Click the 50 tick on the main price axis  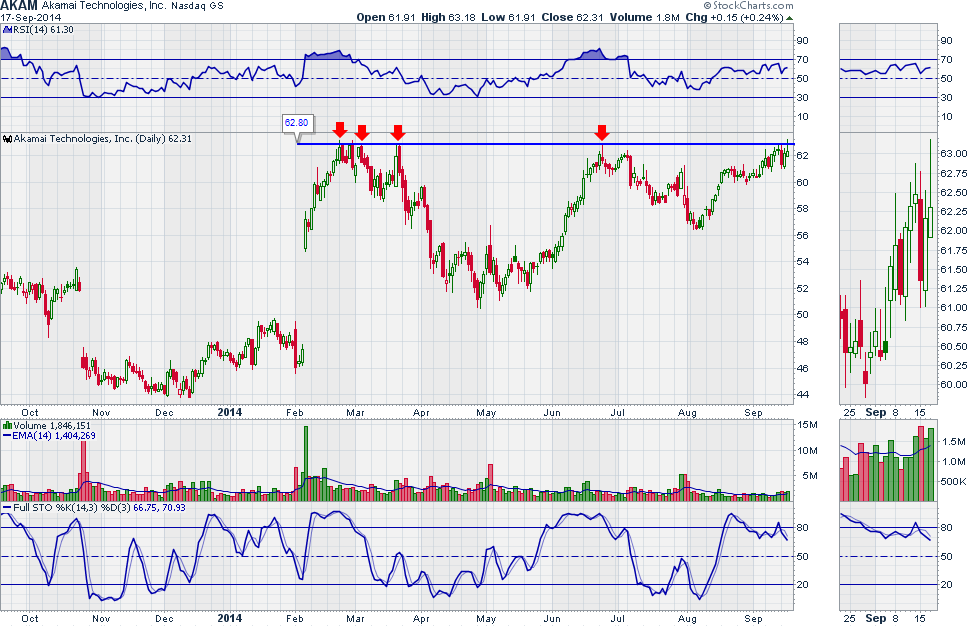pos(802,315)
